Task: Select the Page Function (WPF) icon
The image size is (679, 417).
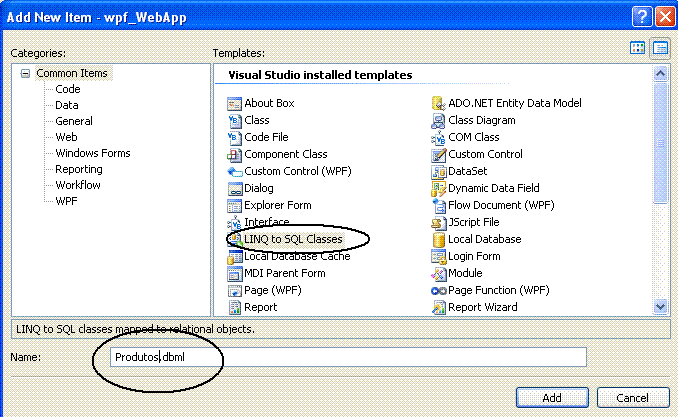Action: pyautogui.click(x=438, y=291)
